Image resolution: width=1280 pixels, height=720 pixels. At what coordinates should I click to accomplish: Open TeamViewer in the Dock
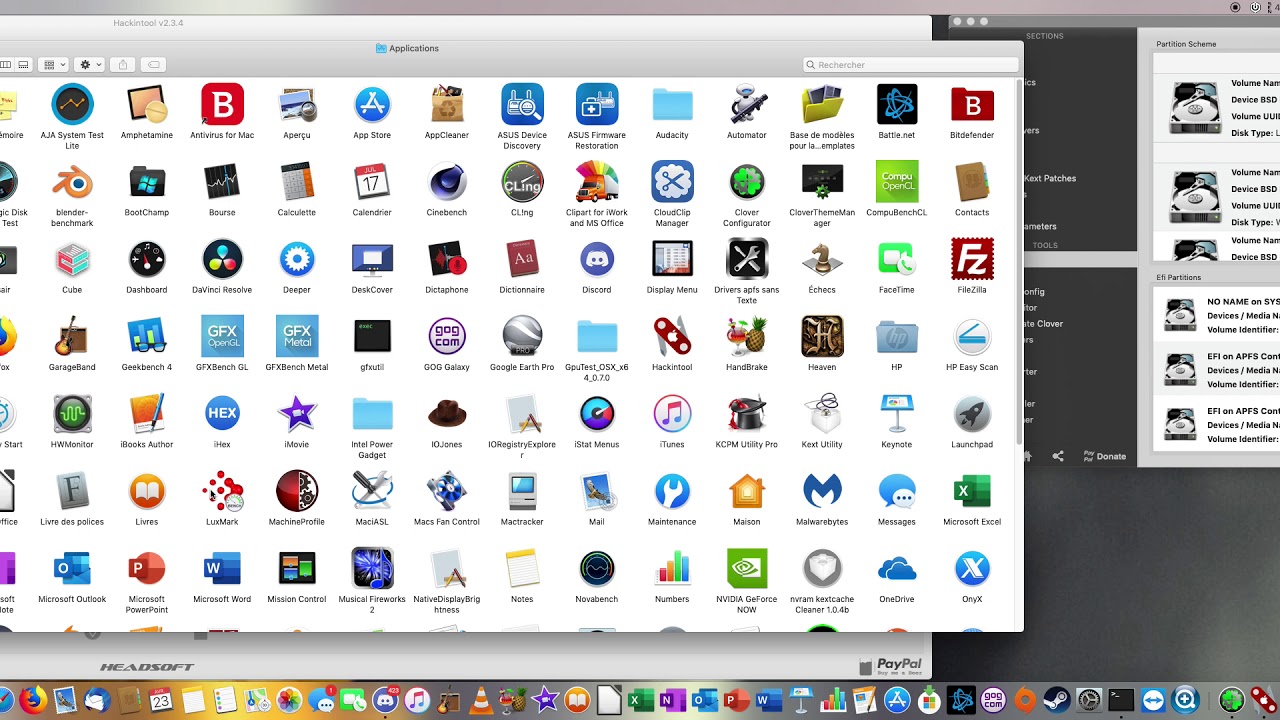pos(1153,700)
